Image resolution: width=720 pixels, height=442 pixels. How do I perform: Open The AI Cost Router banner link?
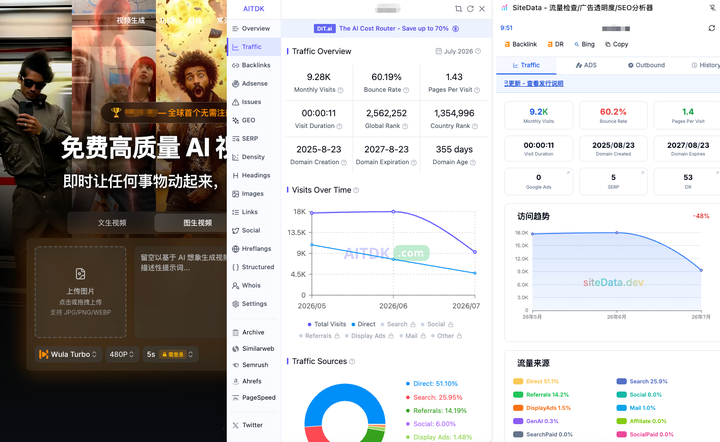(386, 28)
